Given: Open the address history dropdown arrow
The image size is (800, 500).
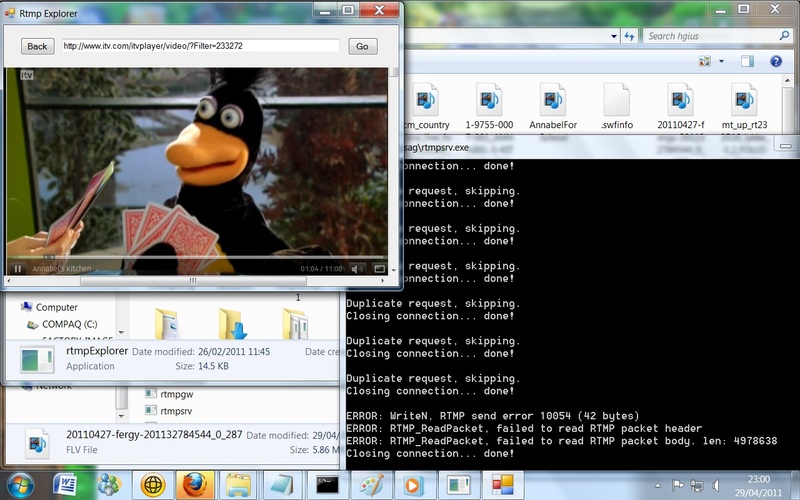Looking at the screenshot, I should tap(614, 36).
